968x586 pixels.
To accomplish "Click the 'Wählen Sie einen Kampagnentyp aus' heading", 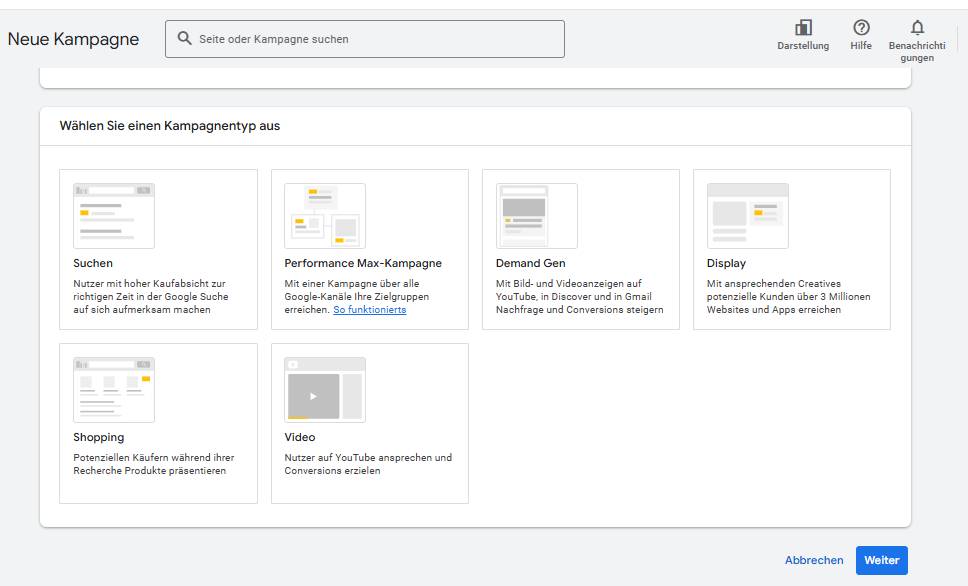I will [170, 126].
